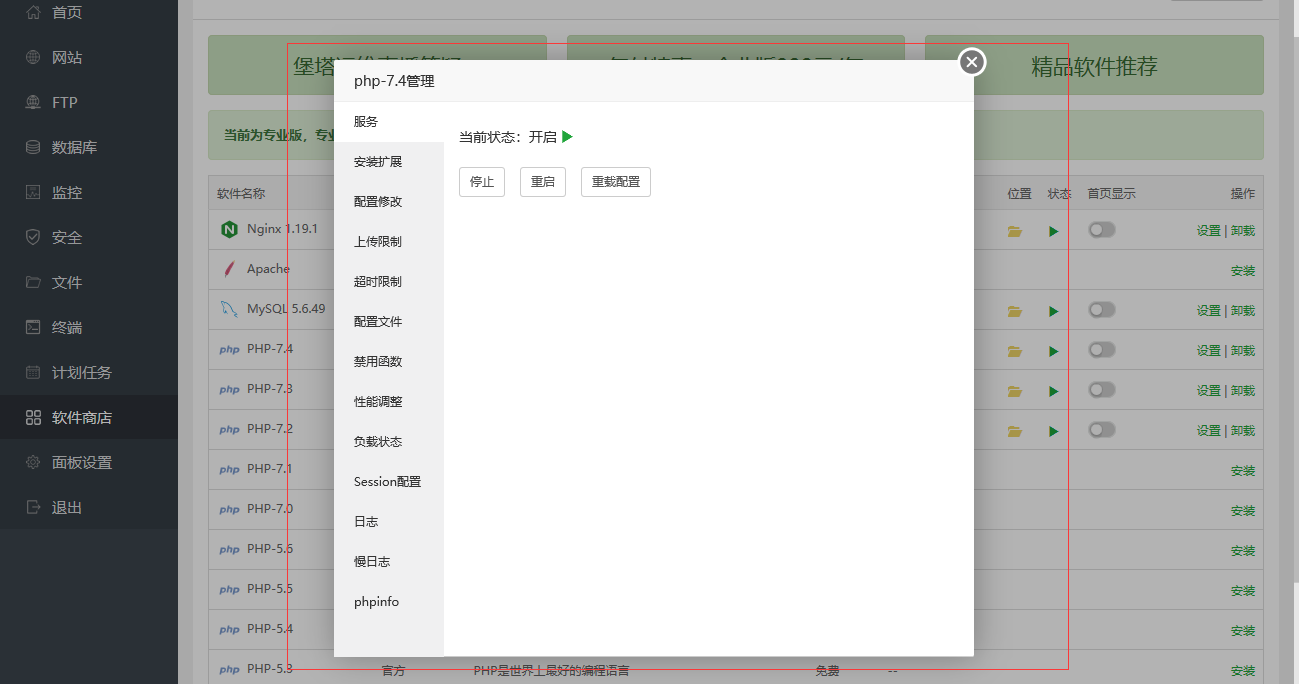Viewport: 1299px width, 684px height.
Task: Show the phpinfo tab
Action: tap(389, 602)
